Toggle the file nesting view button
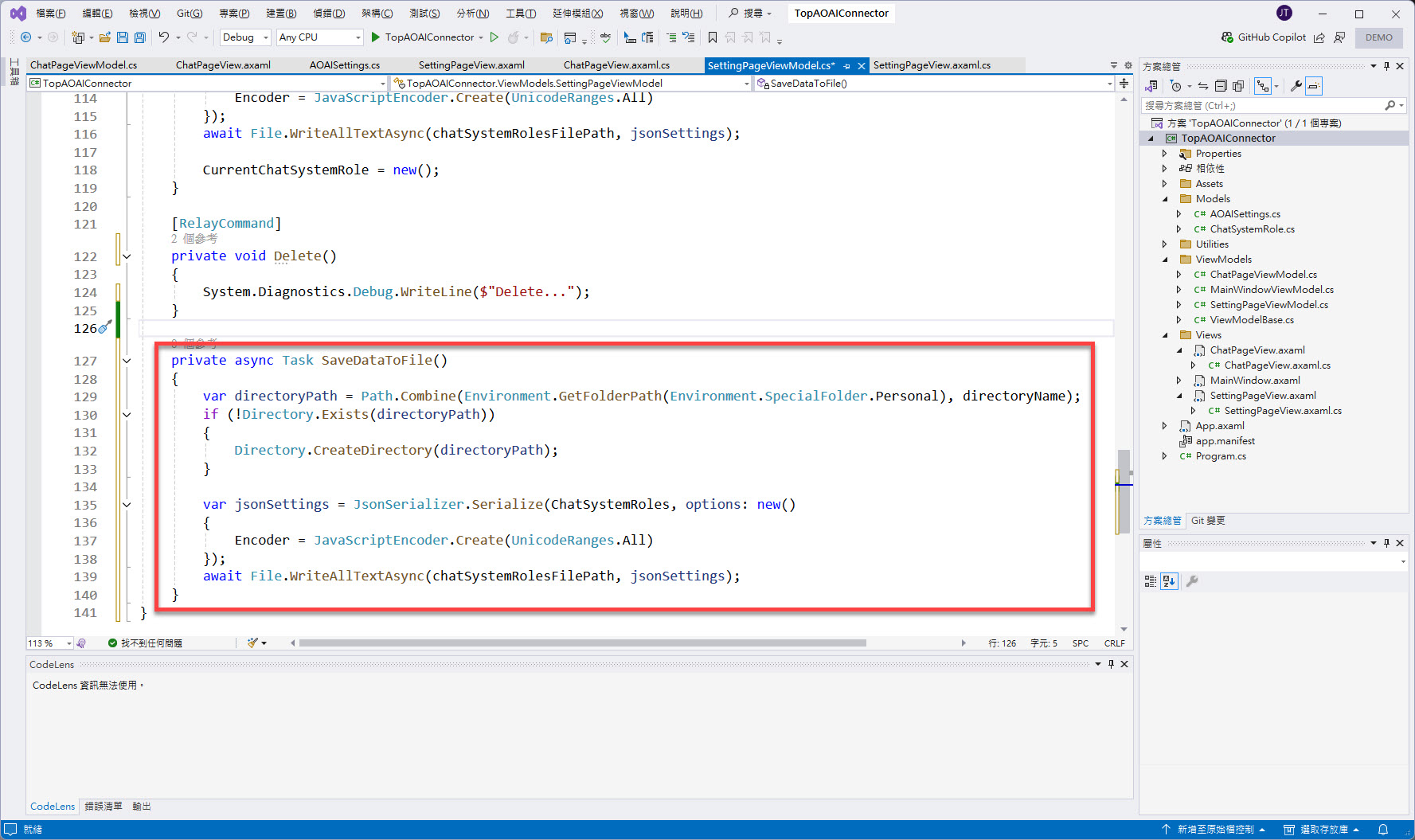1415x840 pixels. point(1263,86)
